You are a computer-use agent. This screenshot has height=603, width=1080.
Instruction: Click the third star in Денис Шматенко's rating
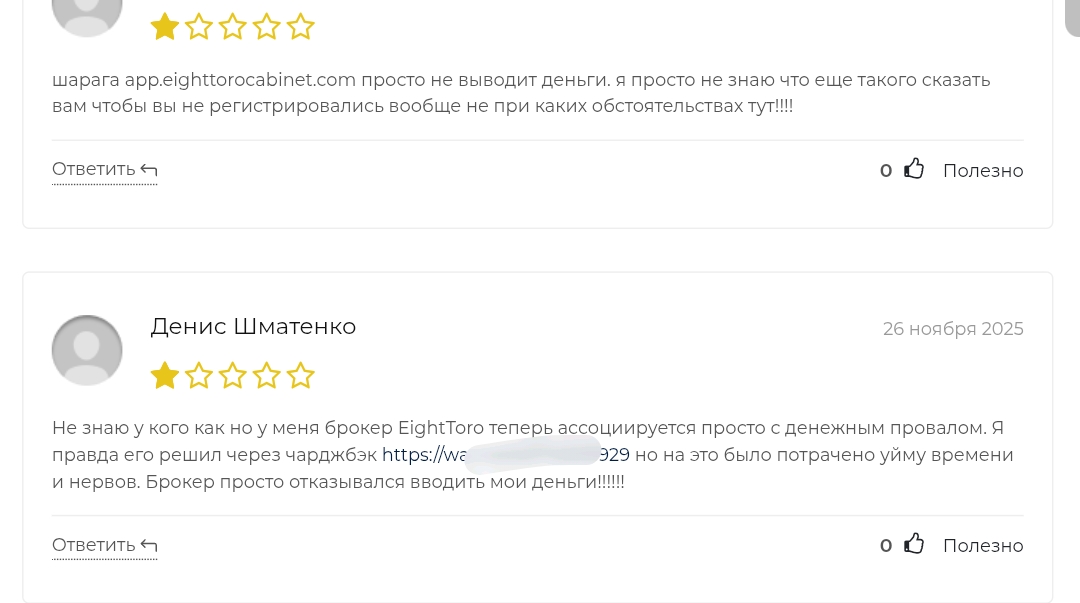click(233, 376)
